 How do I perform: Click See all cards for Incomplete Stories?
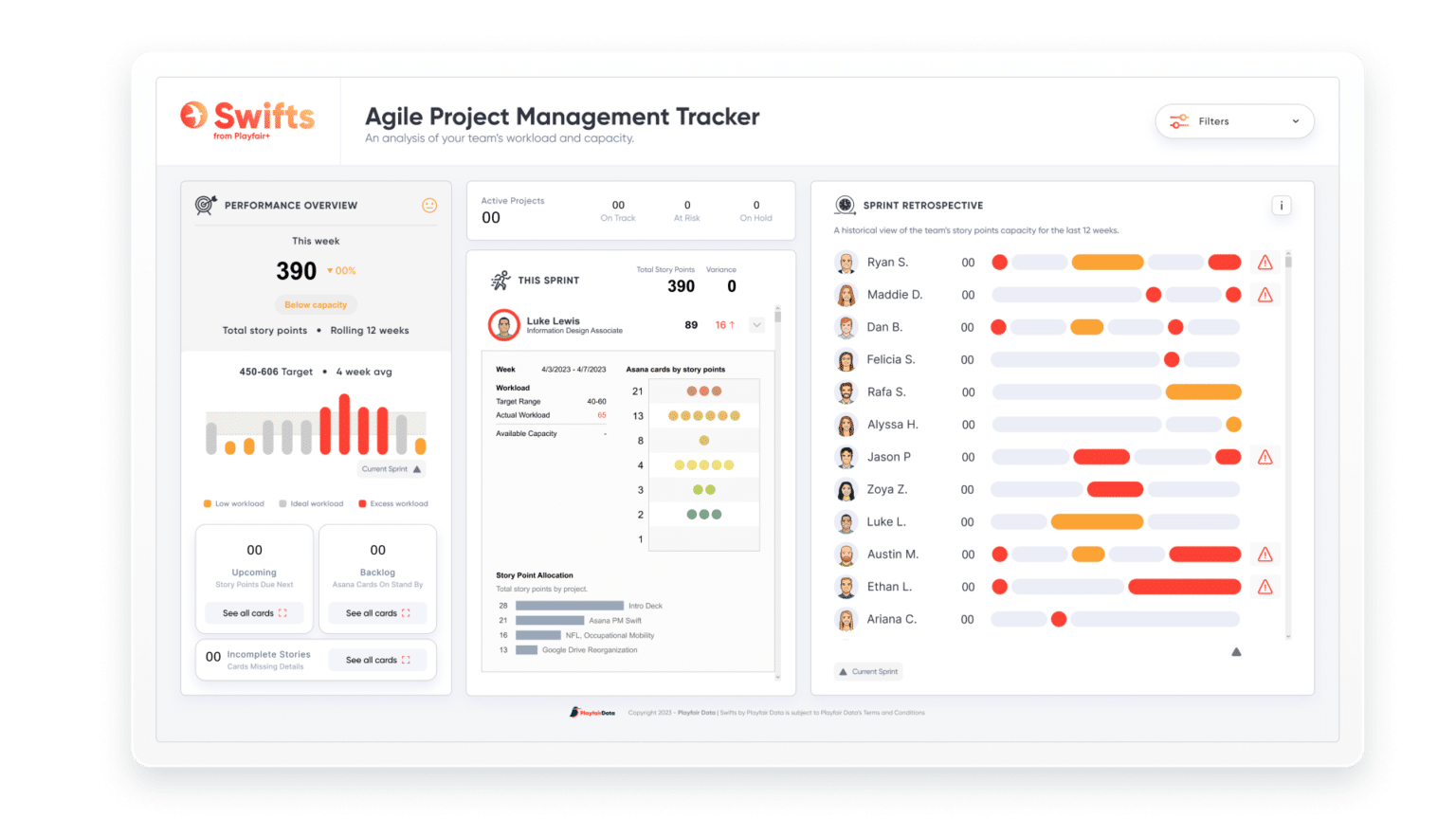click(x=377, y=660)
